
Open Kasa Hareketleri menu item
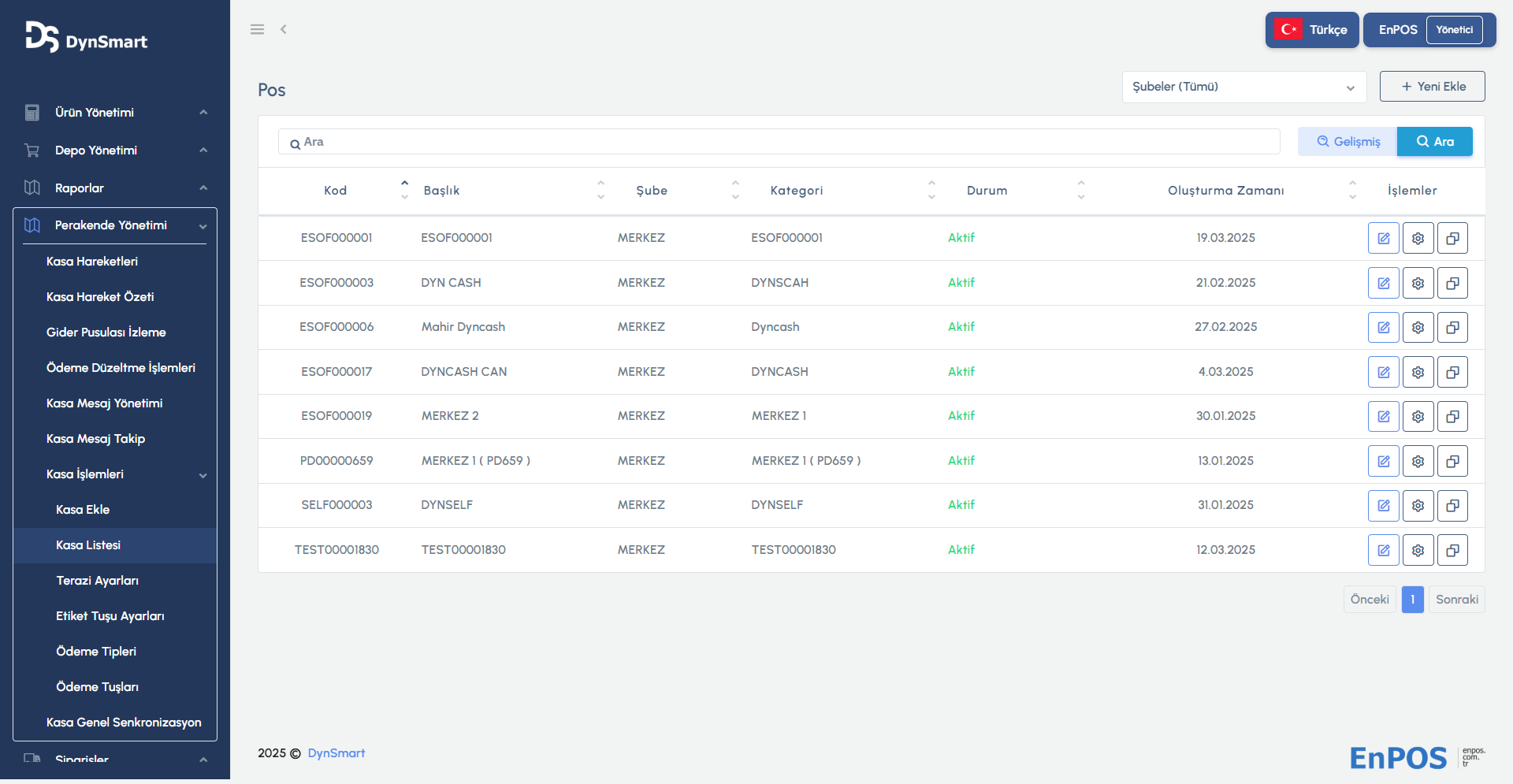coord(92,262)
